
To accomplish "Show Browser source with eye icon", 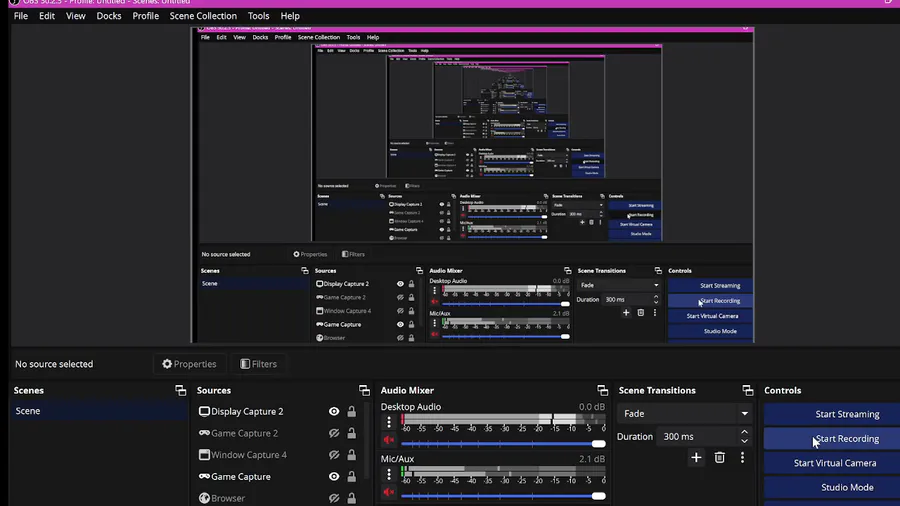I will 333,498.
